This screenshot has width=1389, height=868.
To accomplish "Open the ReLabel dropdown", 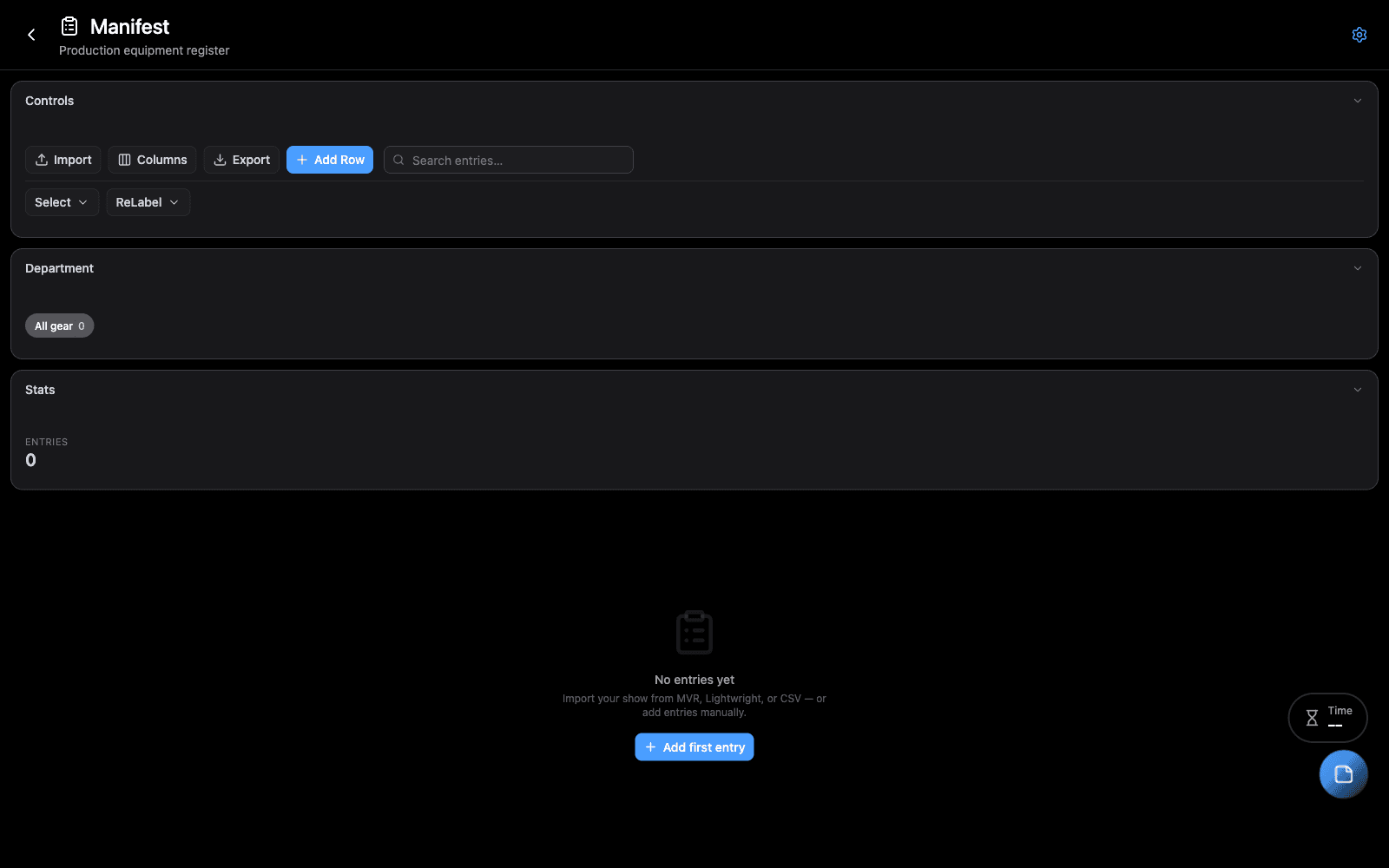I will pyautogui.click(x=148, y=202).
